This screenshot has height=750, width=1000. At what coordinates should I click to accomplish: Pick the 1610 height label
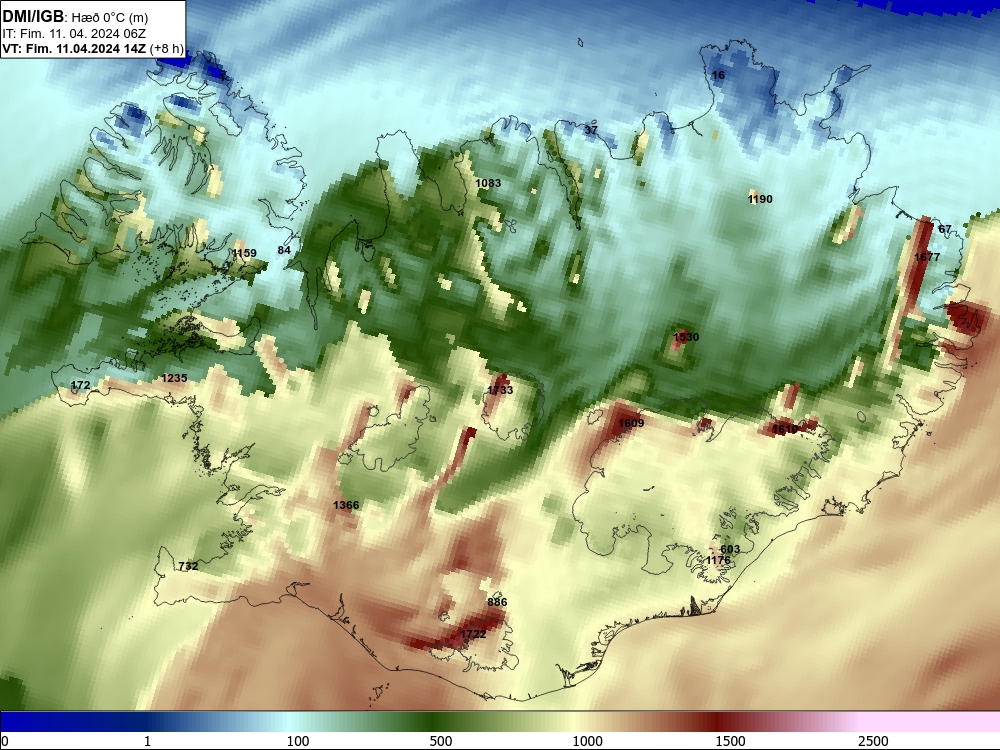tap(784, 429)
